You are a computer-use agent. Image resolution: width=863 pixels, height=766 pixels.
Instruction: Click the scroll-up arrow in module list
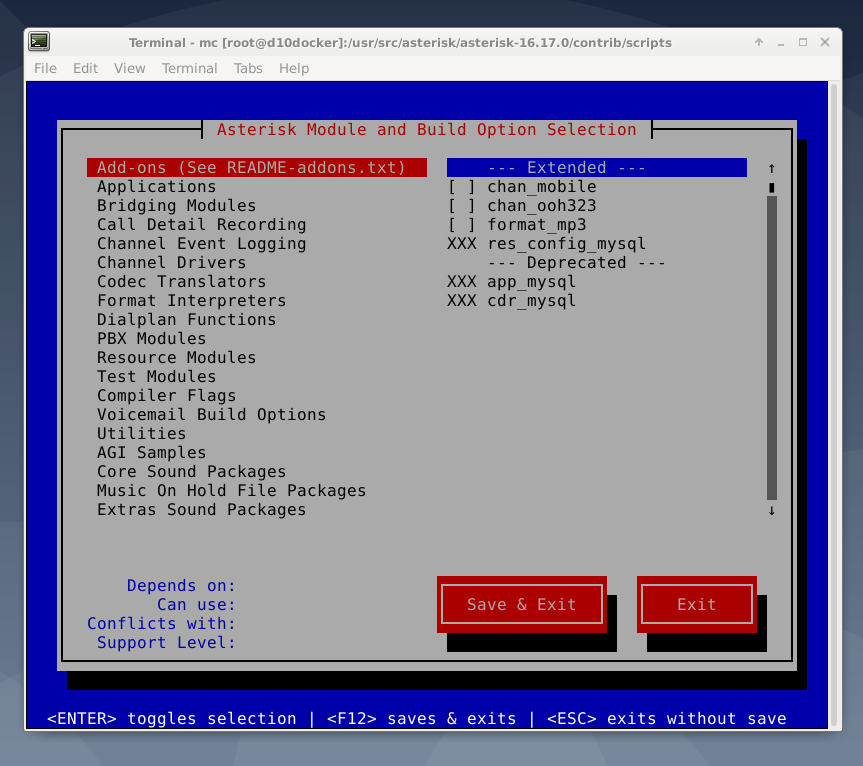tap(772, 168)
